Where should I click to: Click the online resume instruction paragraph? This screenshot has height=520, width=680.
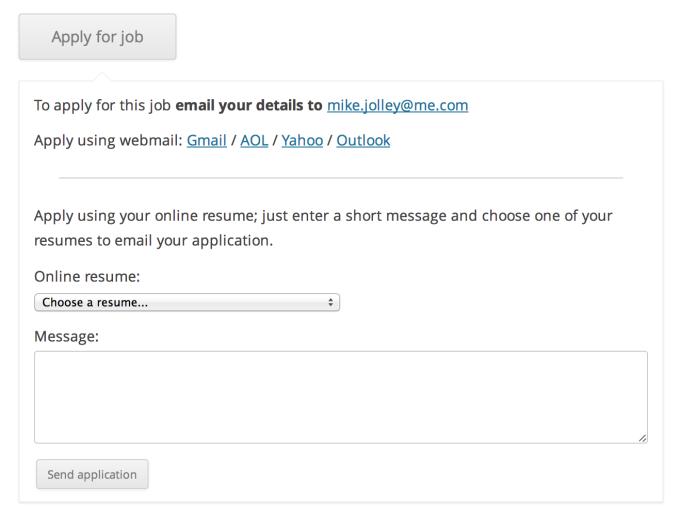[x=323, y=228]
